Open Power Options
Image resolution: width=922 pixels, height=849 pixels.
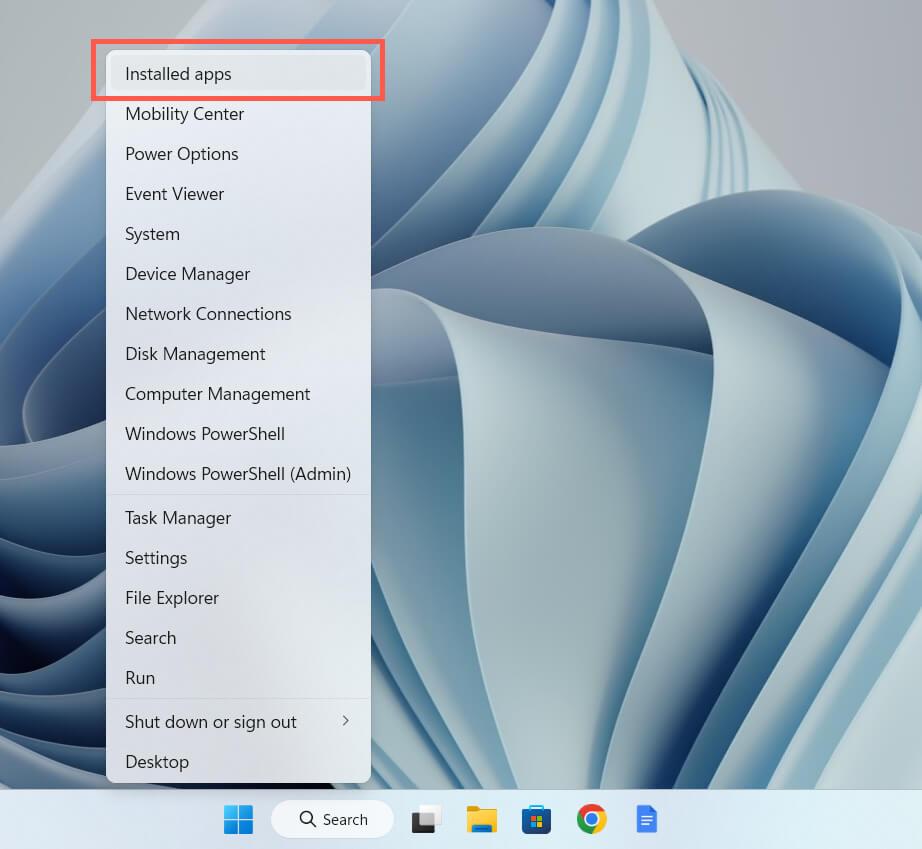238,154
